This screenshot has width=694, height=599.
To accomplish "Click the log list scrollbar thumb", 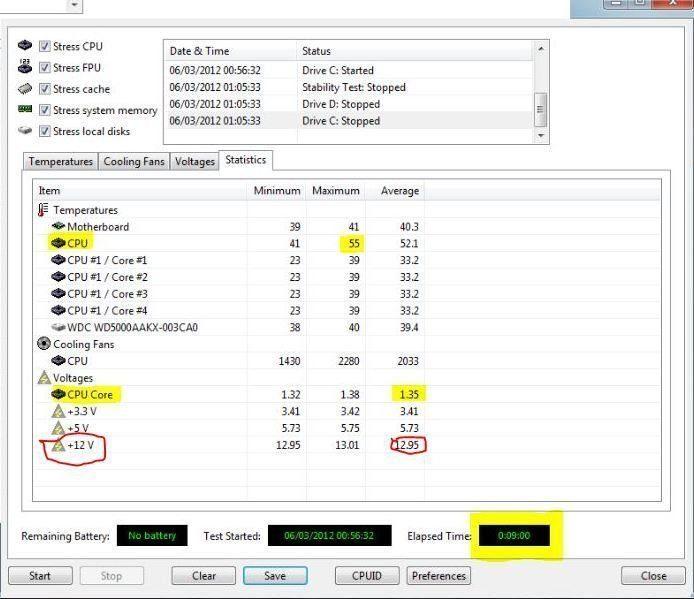I will pos(540,109).
